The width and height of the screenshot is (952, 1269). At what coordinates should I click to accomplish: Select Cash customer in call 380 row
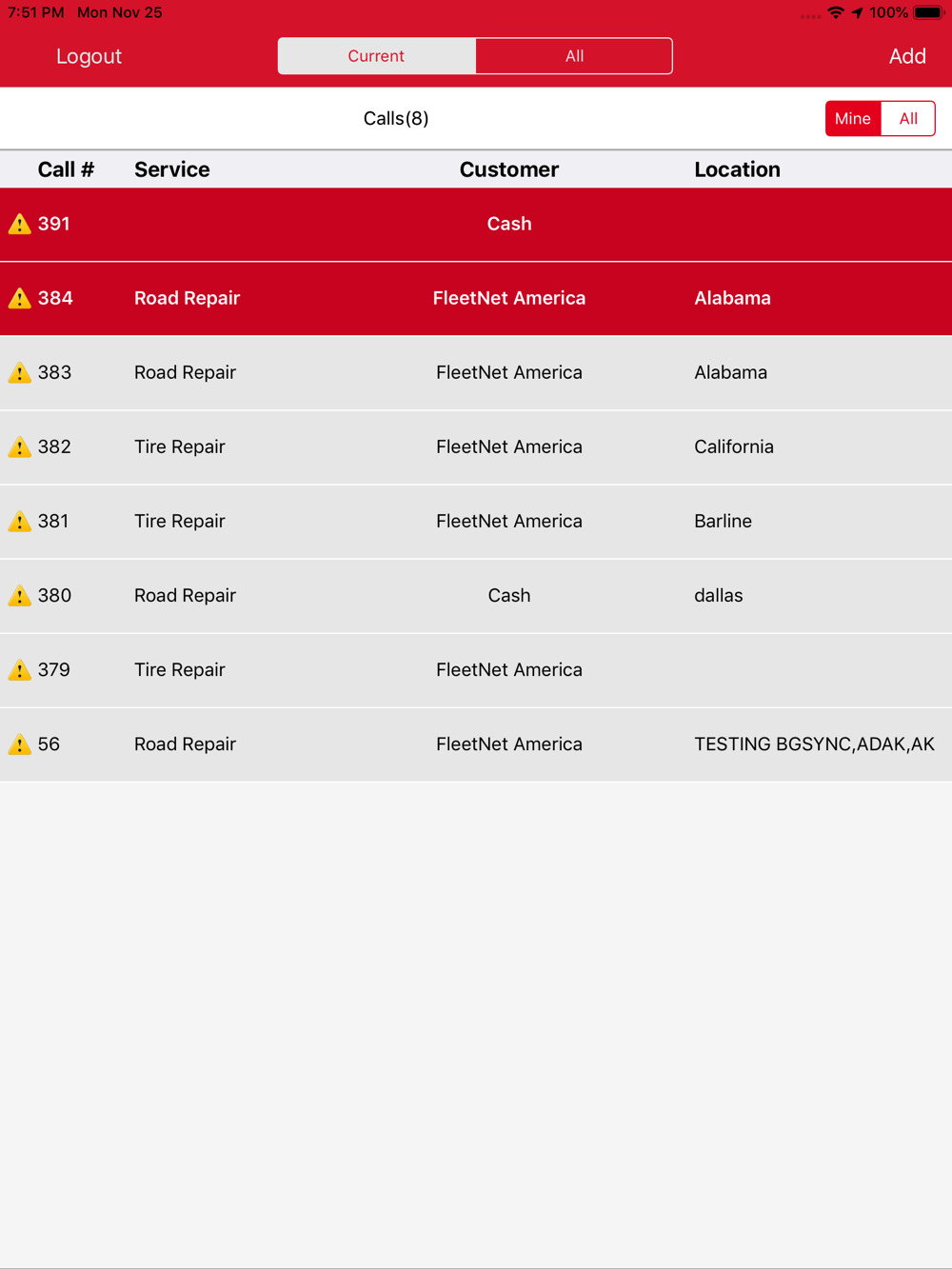click(x=509, y=595)
